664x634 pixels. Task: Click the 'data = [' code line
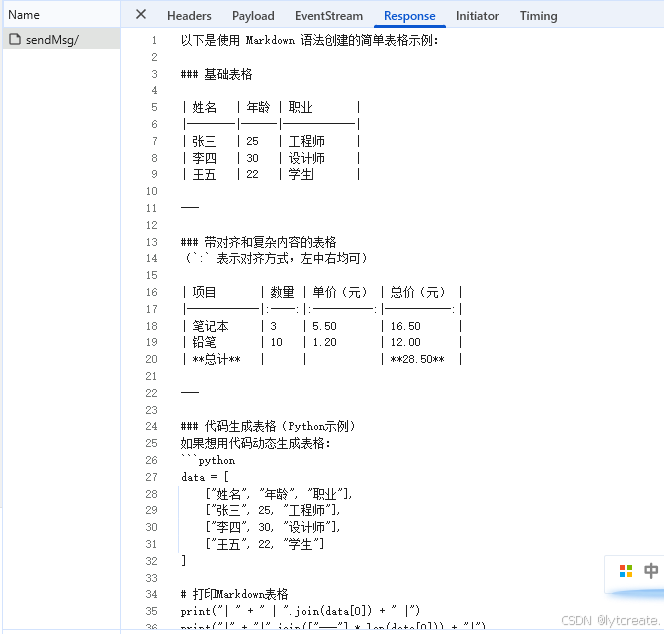tap(205, 477)
